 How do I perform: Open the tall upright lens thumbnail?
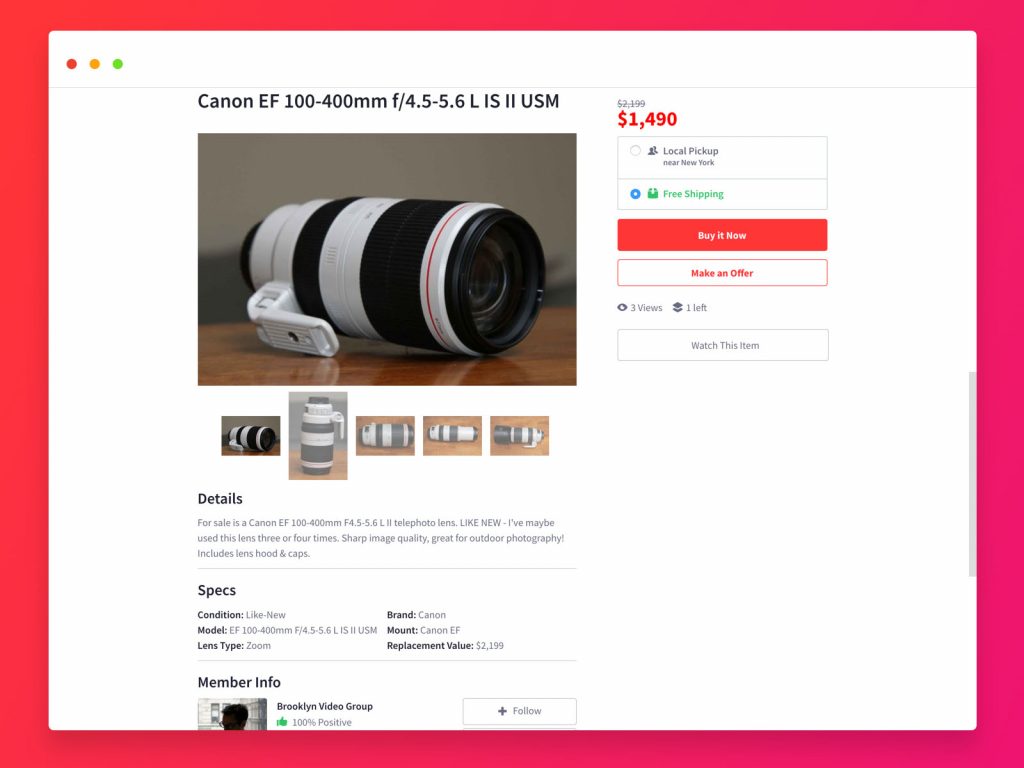(x=318, y=436)
